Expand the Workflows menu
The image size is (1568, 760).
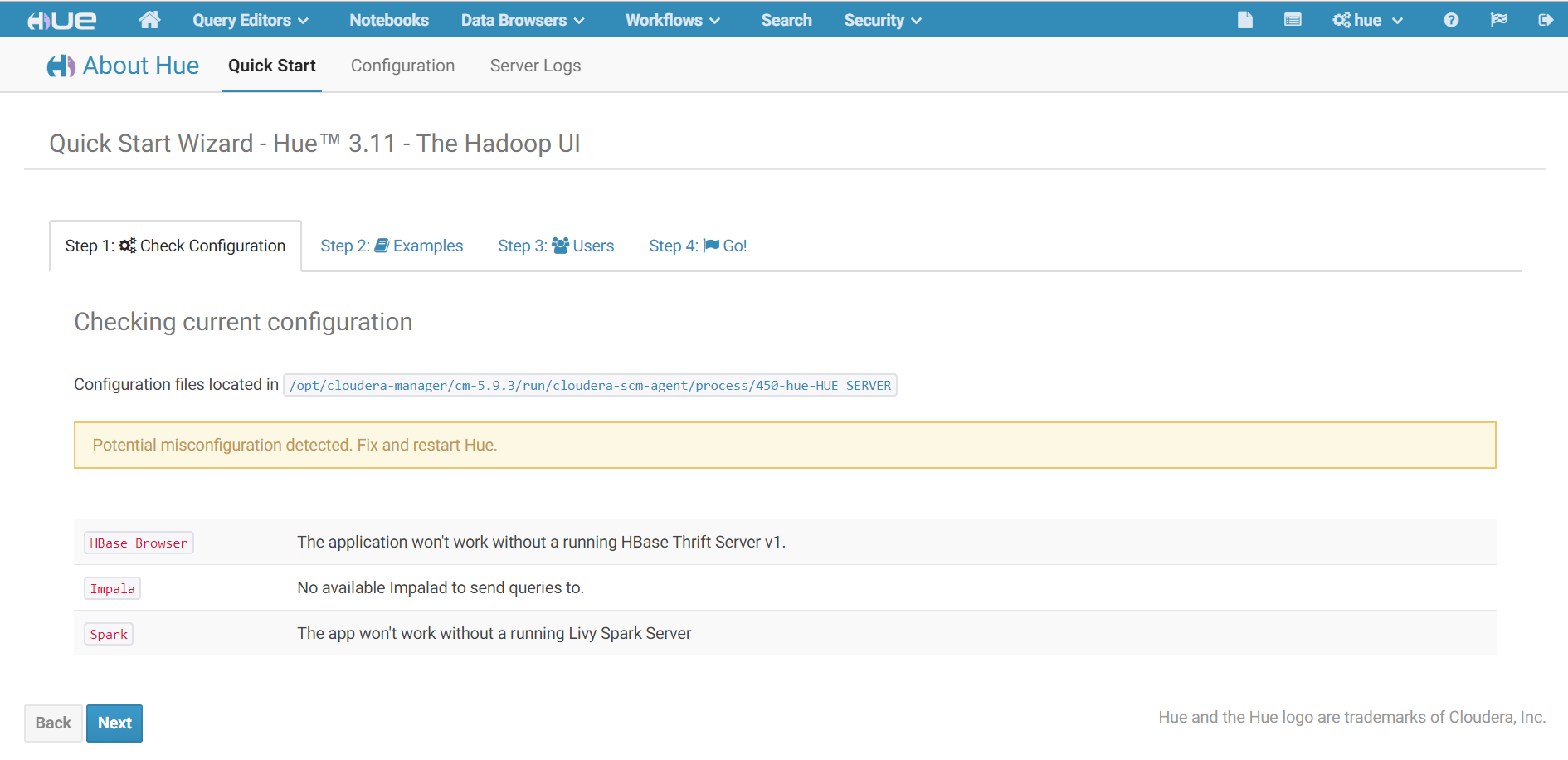pyautogui.click(x=673, y=20)
